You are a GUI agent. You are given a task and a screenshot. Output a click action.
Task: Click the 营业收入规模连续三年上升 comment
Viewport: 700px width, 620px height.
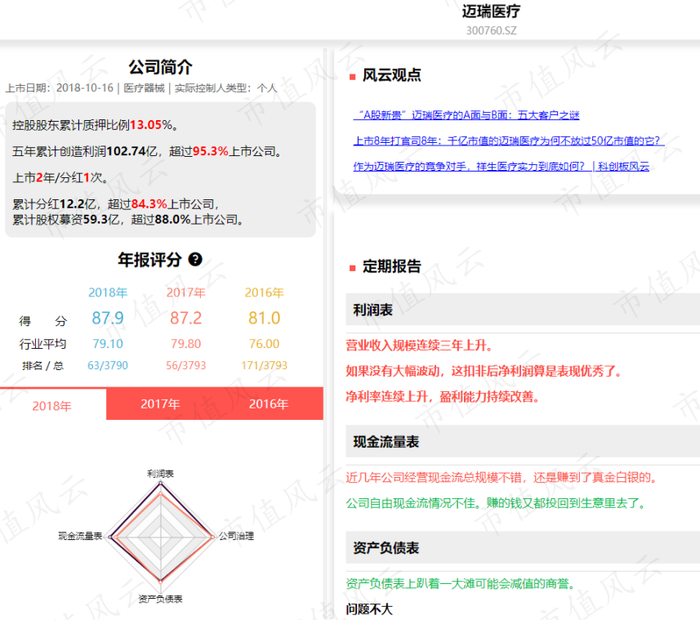pos(419,345)
